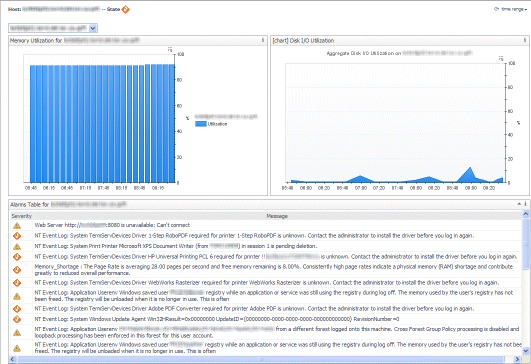This screenshot has width=531, height=364.
Task: Click warning icon for Web Server unavailable alarm
Action: [17, 226]
